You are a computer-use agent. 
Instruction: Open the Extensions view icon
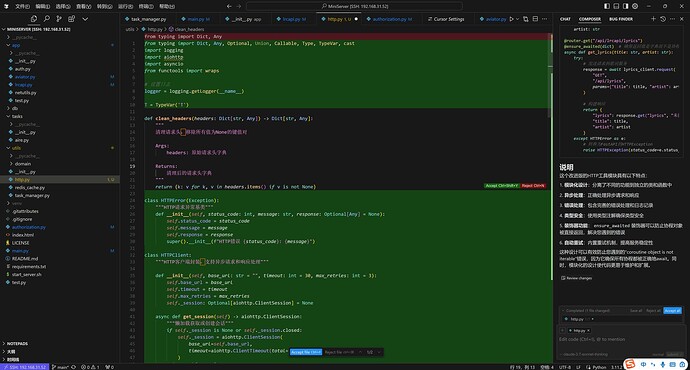click(71, 19)
